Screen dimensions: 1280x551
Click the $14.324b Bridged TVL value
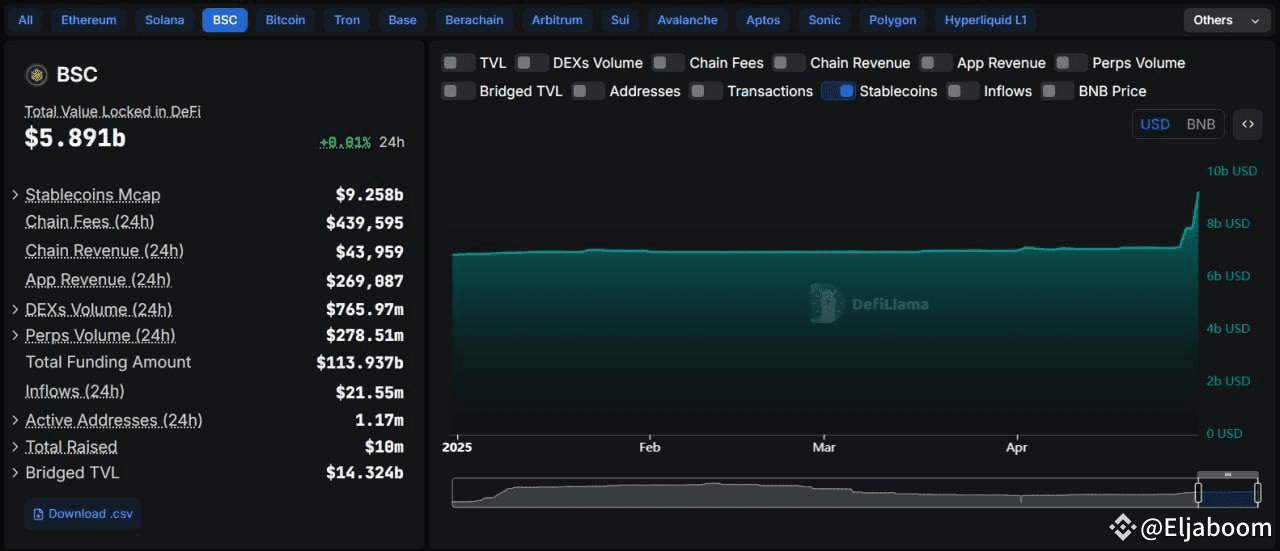click(x=365, y=473)
